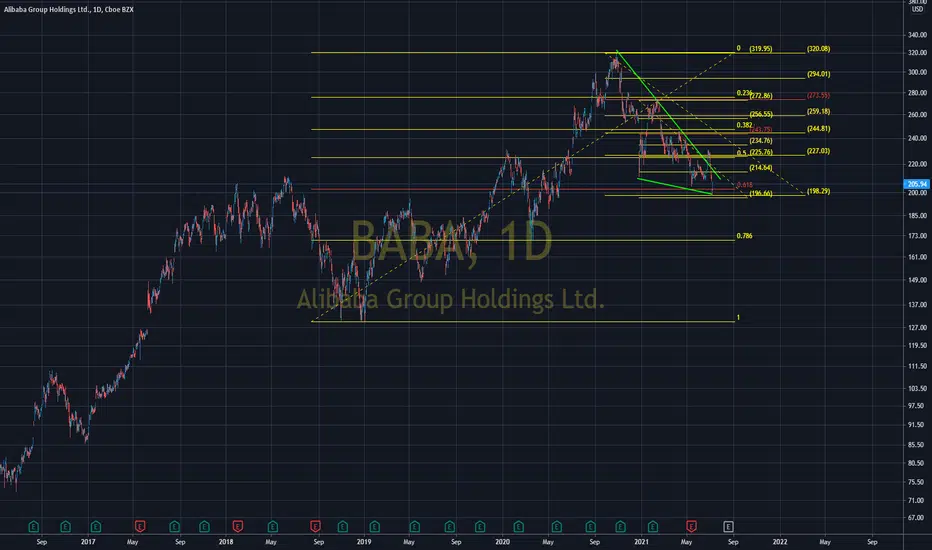Screen dimensions: 932x550
Task: Open the red earnings marker above Sep 2018
Action: pos(315,526)
